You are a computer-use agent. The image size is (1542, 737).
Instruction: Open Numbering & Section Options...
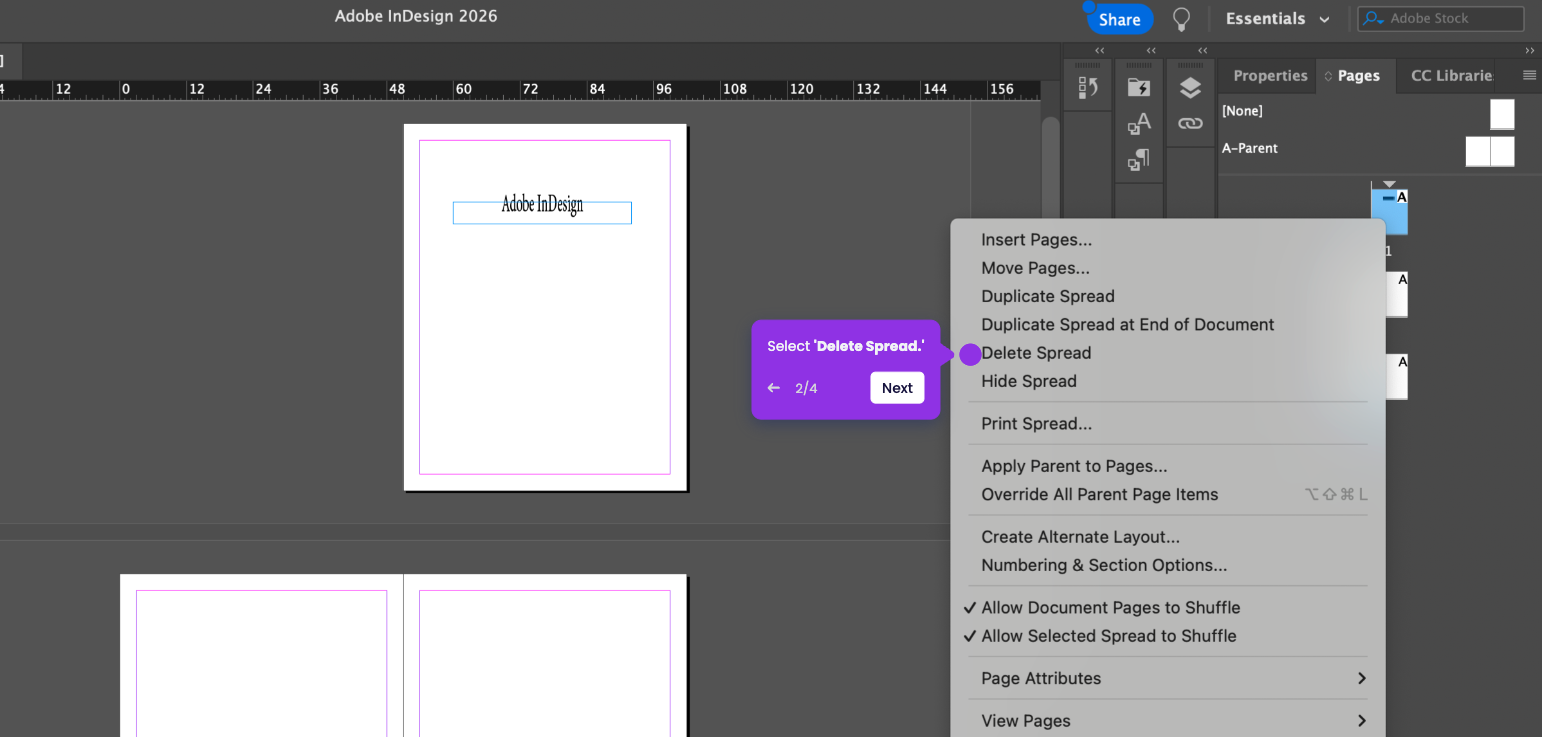(x=1168, y=565)
